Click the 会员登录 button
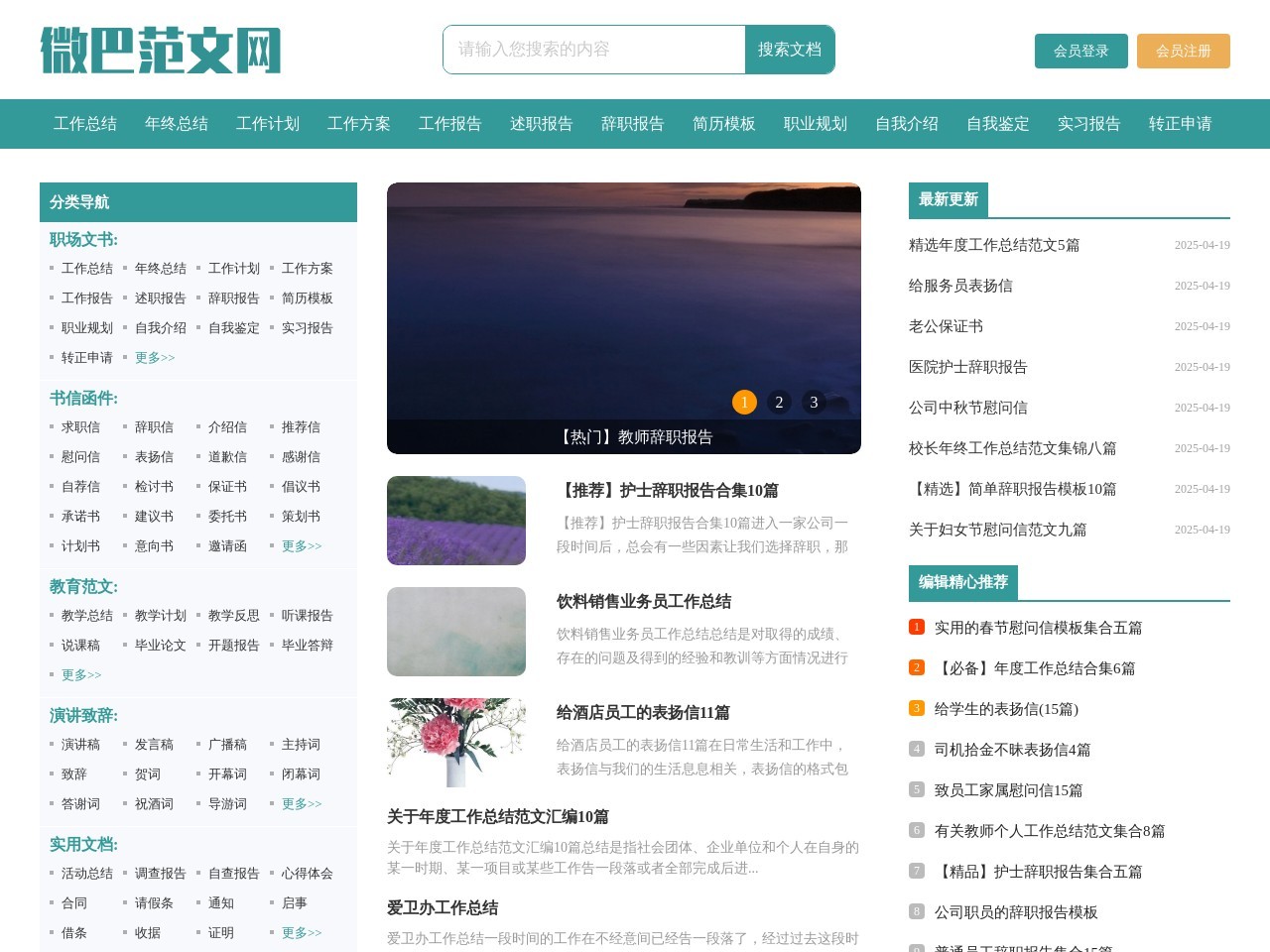Viewport: 1270px width, 952px height. coord(1080,51)
